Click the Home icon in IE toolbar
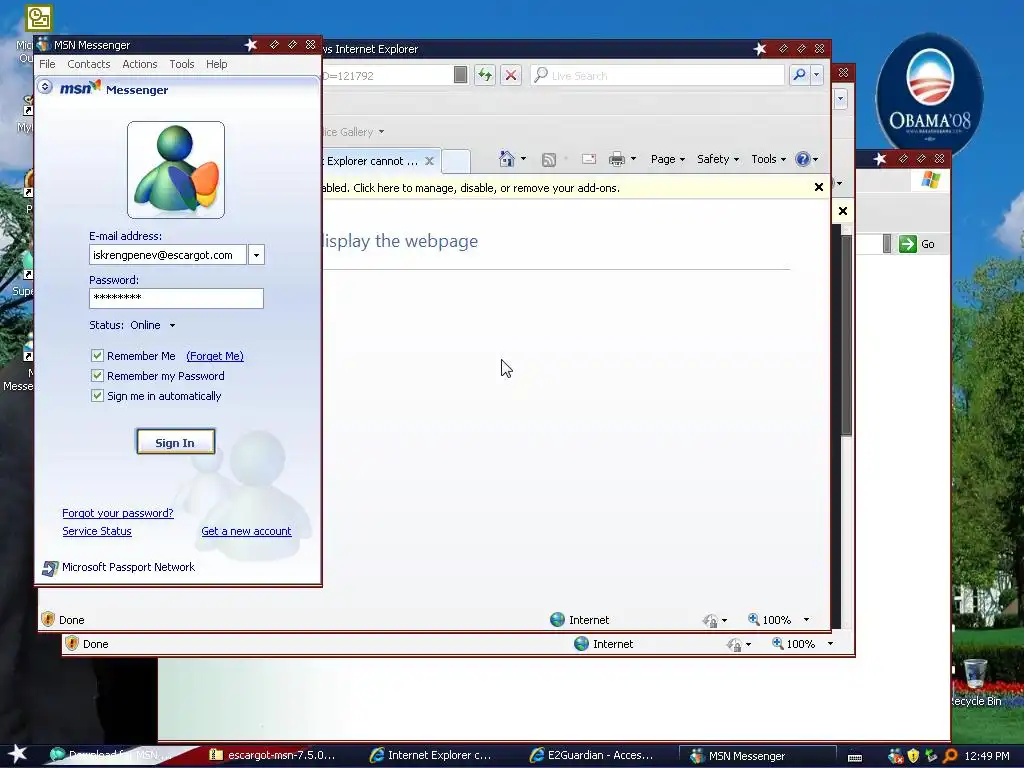The width and height of the screenshot is (1024, 768). [x=507, y=159]
